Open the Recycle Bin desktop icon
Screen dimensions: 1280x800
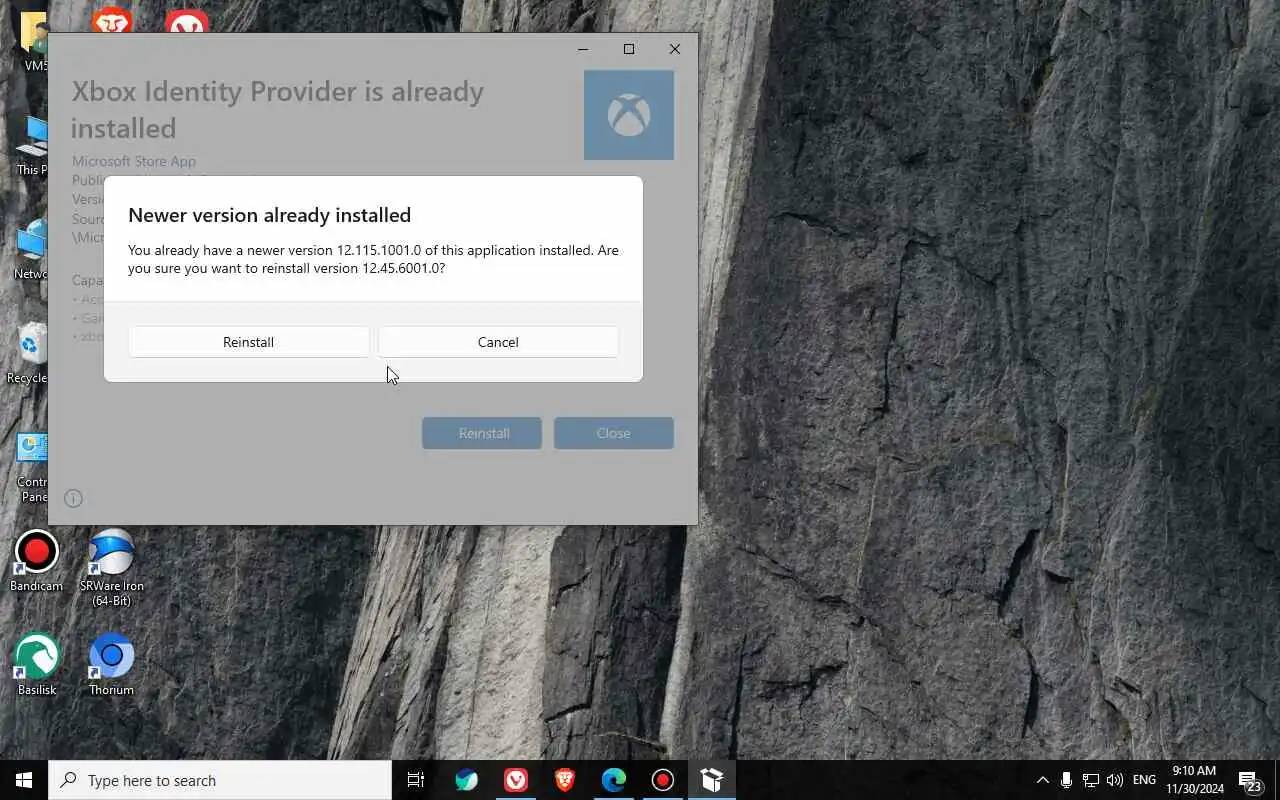[28, 353]
